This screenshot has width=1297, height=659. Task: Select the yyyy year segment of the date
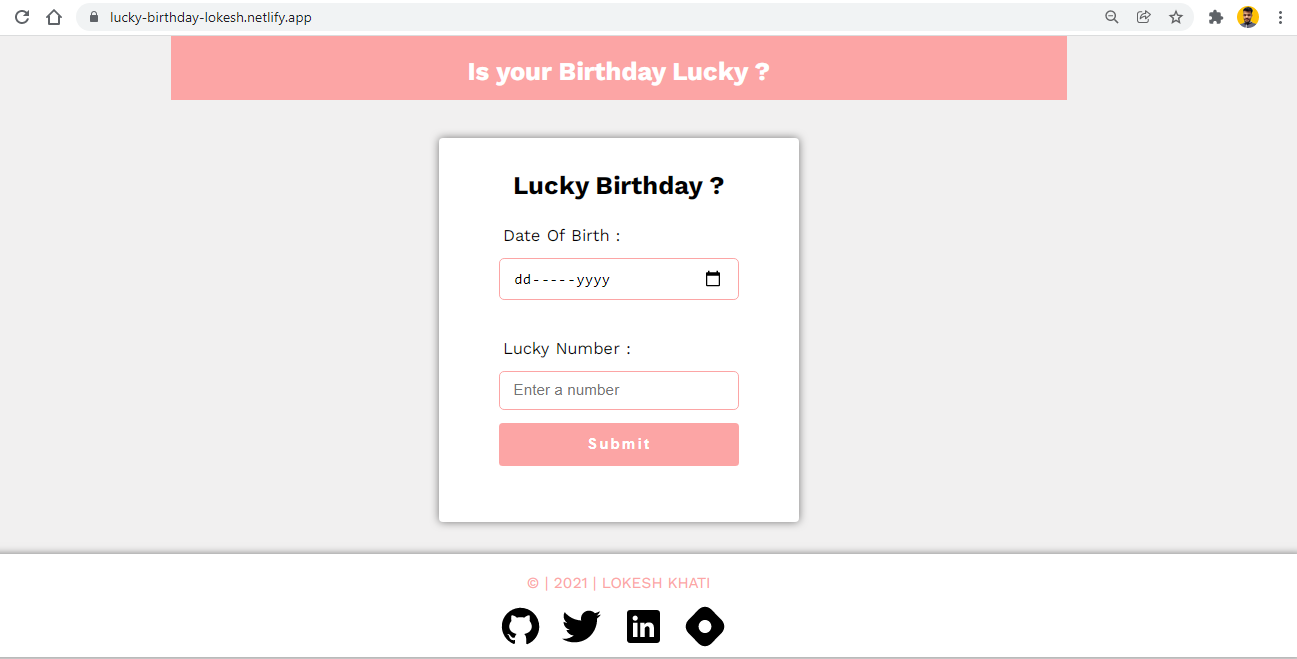[x=593, y=280]
